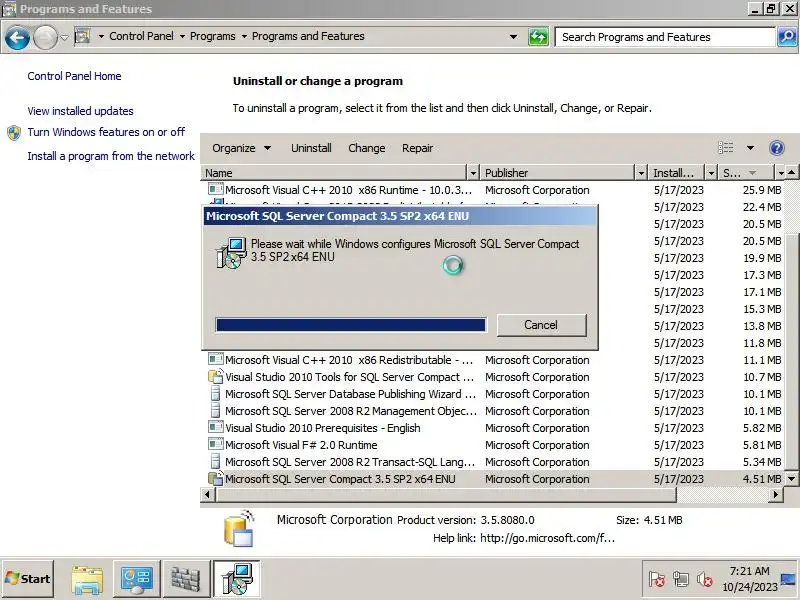Viewport: 800px width, 600px height.
Task: Open the Start menu
Action: tap(28, 579)
